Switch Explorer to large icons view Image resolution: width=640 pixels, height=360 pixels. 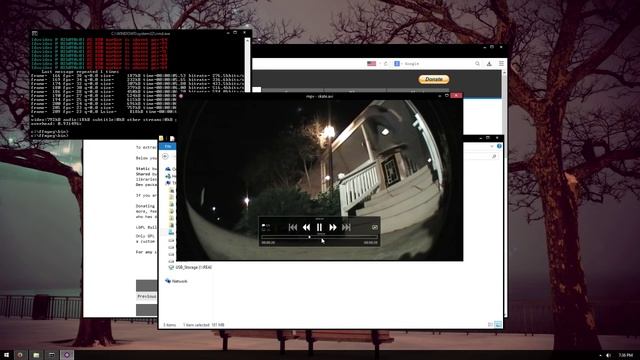click(498, 324)
